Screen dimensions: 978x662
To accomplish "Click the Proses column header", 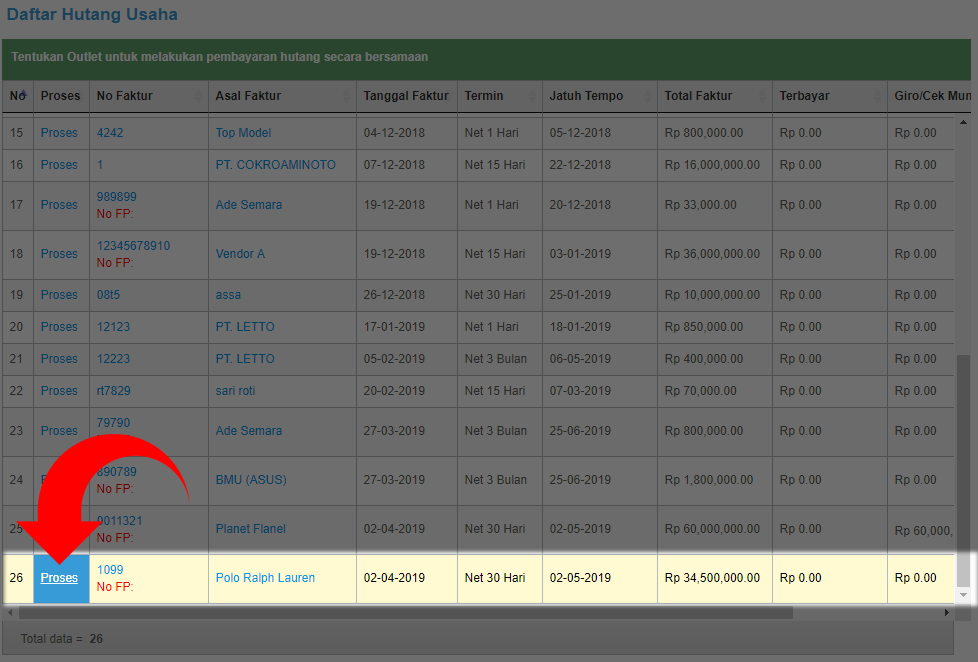I will (x=61, y=95).
